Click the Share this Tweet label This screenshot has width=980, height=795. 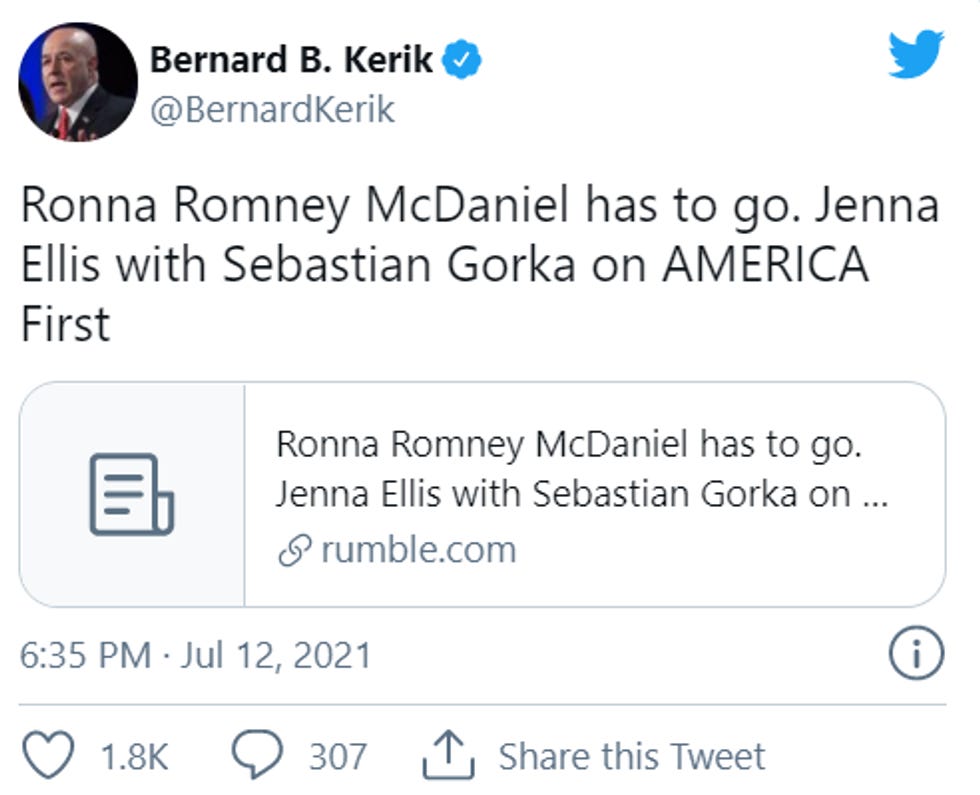[632, 757]
